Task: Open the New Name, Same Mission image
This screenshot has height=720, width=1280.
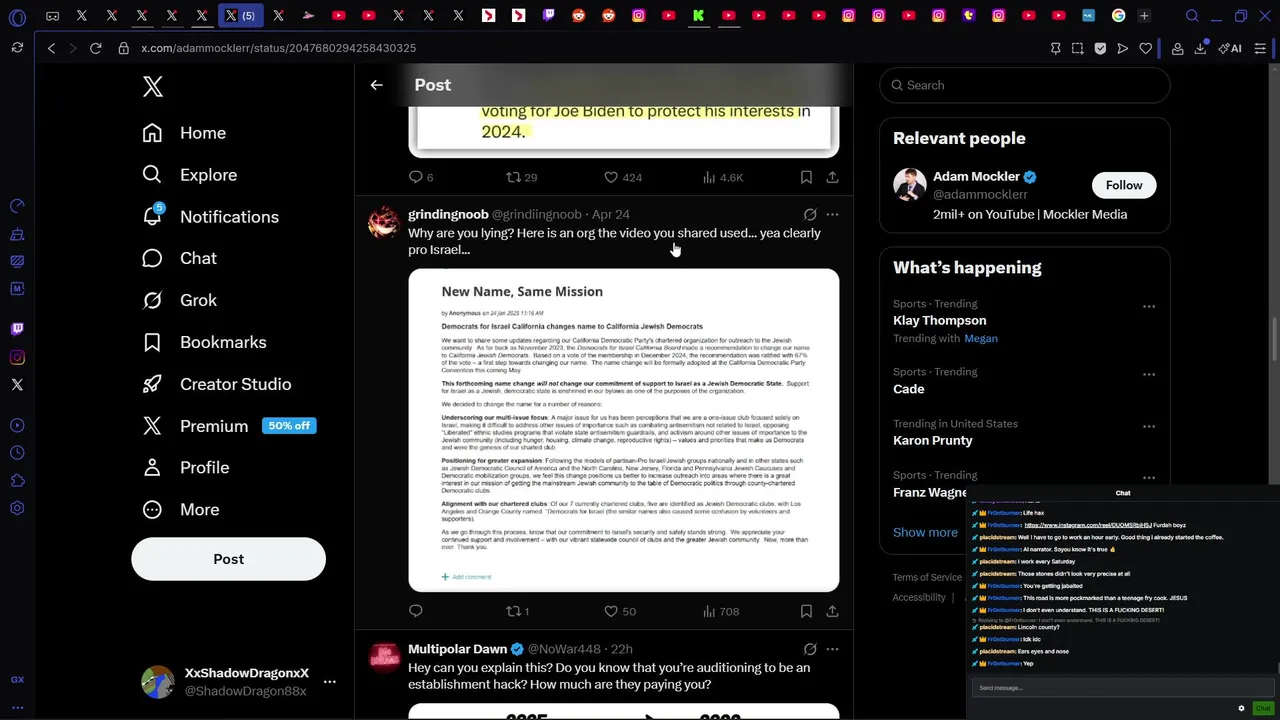Action: [x=623, y=430]
